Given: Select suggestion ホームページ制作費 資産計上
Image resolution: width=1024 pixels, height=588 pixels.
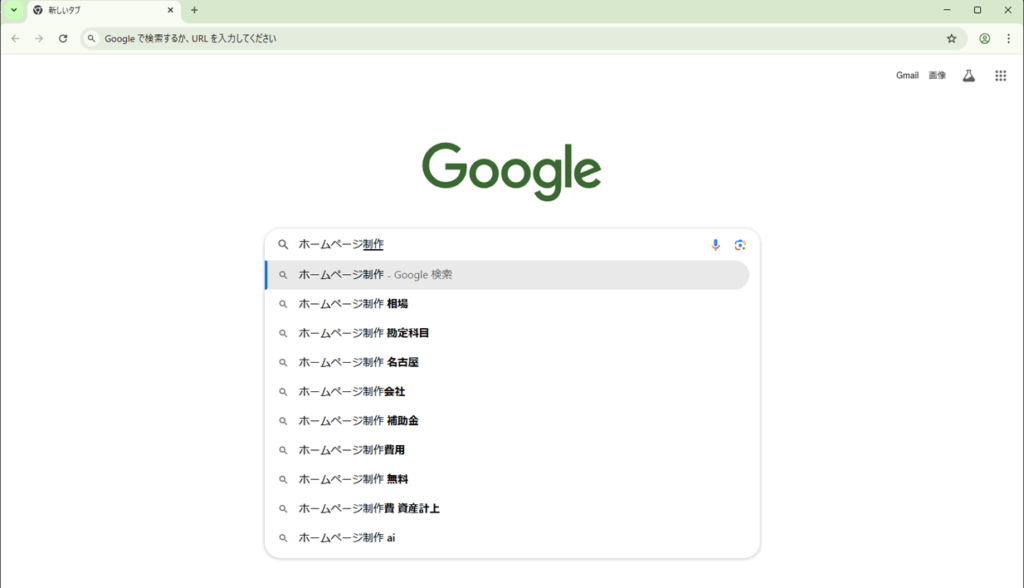Looking at the screenshot, I should pyautogui.click(x=507, y=508).
